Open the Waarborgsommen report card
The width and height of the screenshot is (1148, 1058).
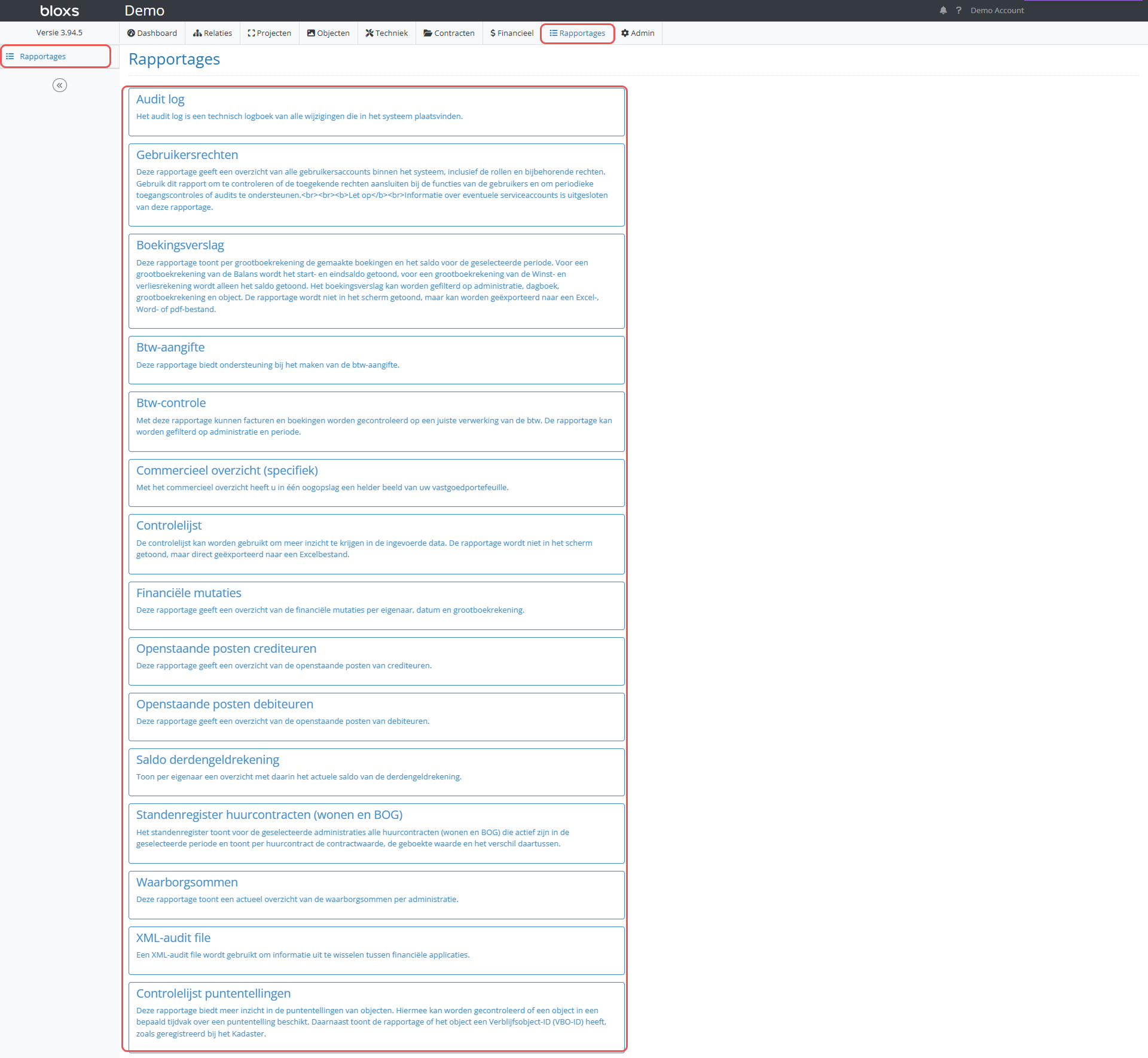[x=187, y=882]
